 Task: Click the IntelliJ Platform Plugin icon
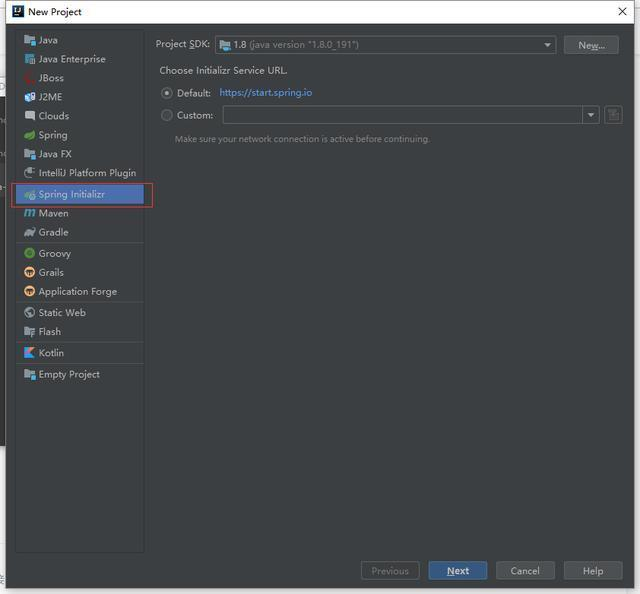pos(30,173)
